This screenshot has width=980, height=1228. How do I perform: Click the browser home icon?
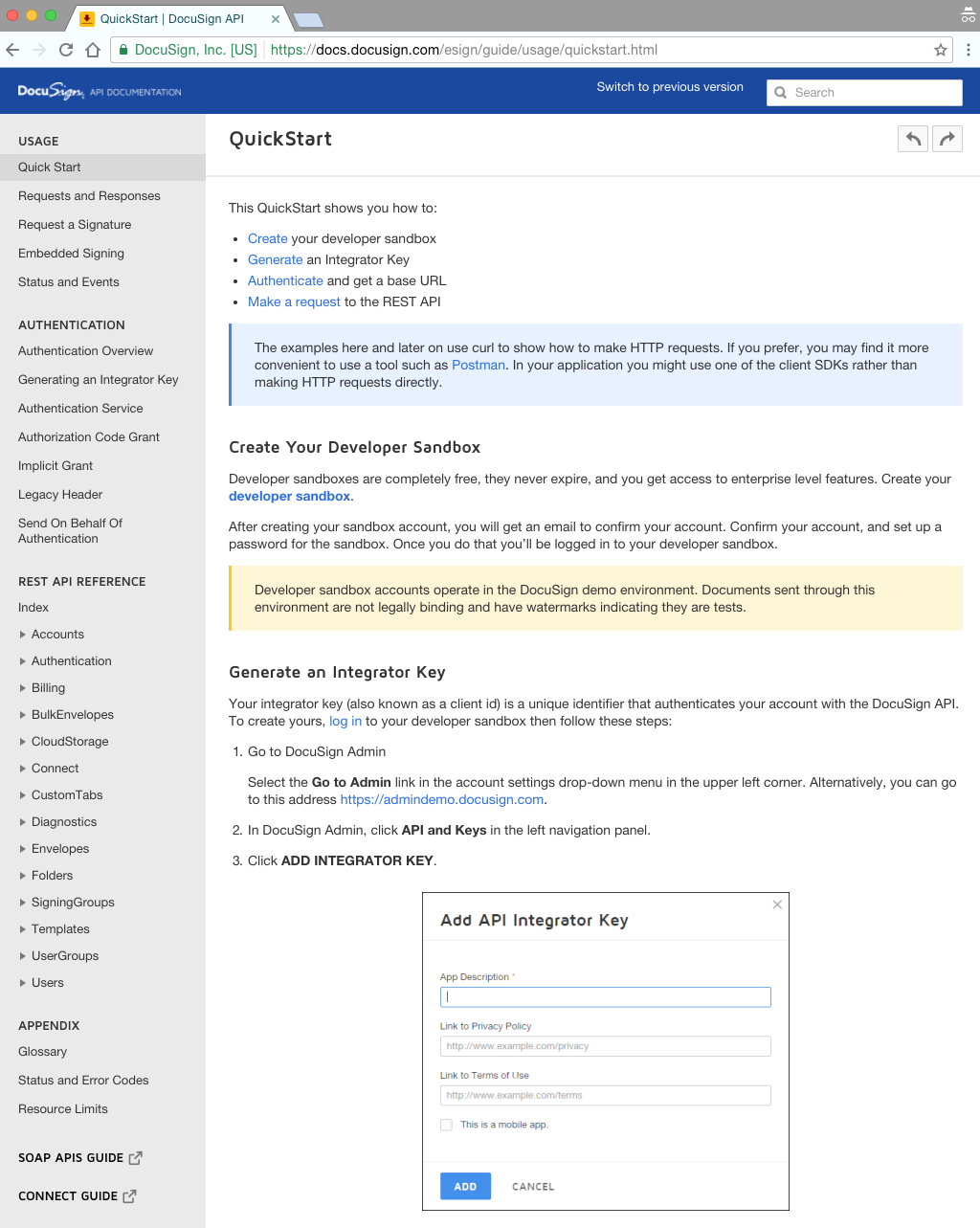[92, 49]
